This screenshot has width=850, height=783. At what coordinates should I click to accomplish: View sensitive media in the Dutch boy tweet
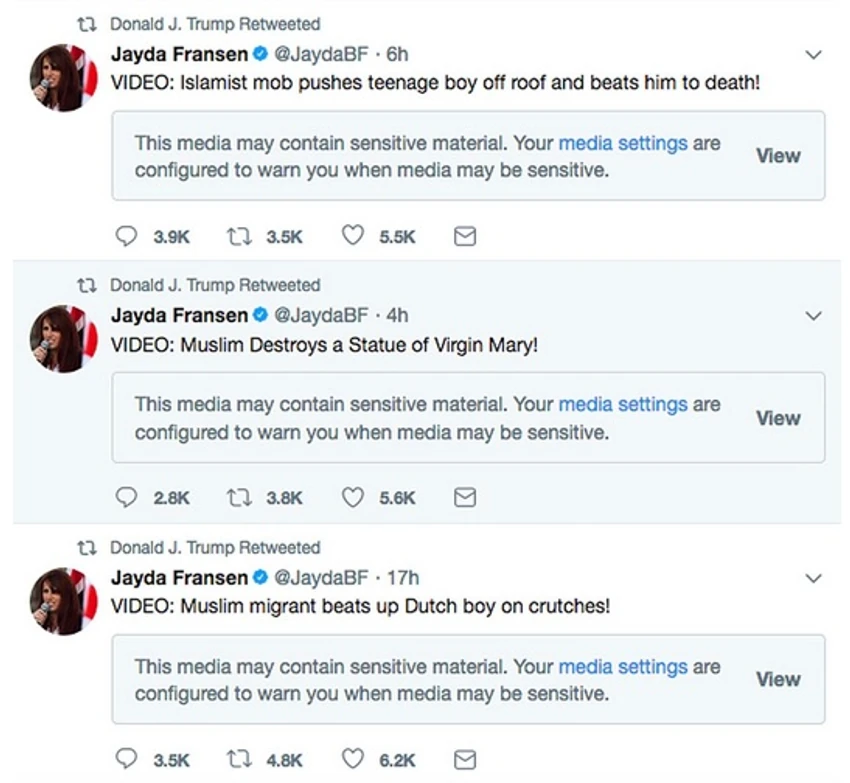coord(778,679)
